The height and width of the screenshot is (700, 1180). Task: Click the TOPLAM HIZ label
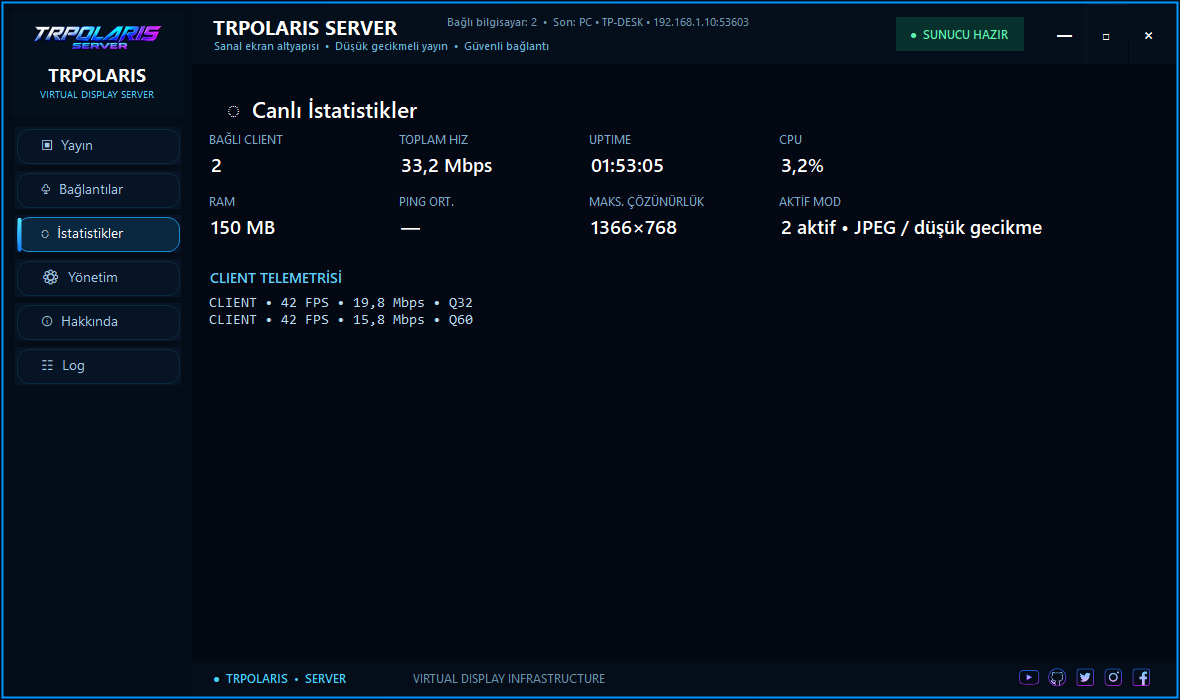pos(433,140)
